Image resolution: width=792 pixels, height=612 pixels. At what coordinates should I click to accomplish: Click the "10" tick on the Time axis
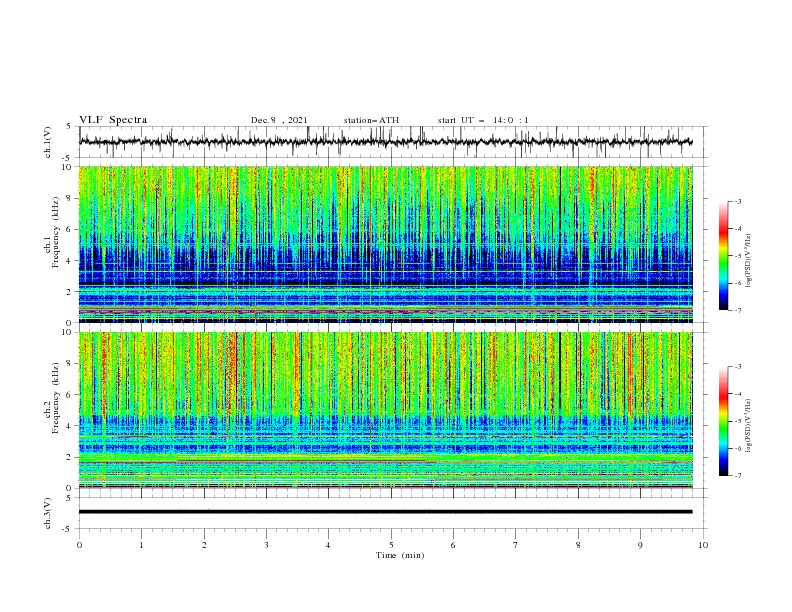[703, 545]
